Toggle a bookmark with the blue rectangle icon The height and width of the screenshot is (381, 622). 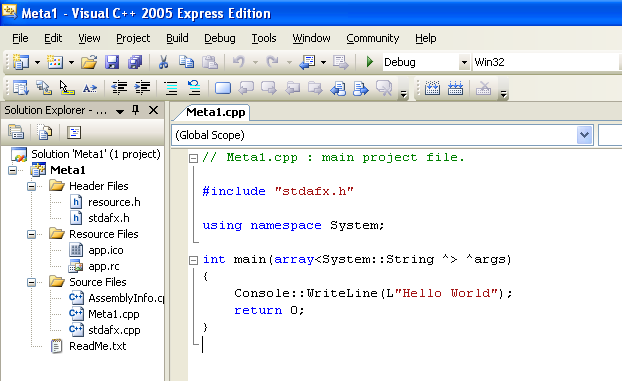click(223, 88)
